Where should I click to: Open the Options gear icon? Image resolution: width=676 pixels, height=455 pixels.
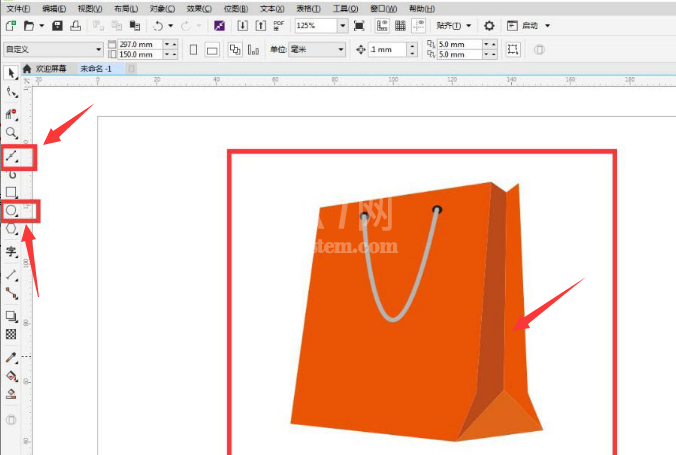coord(489,26)
